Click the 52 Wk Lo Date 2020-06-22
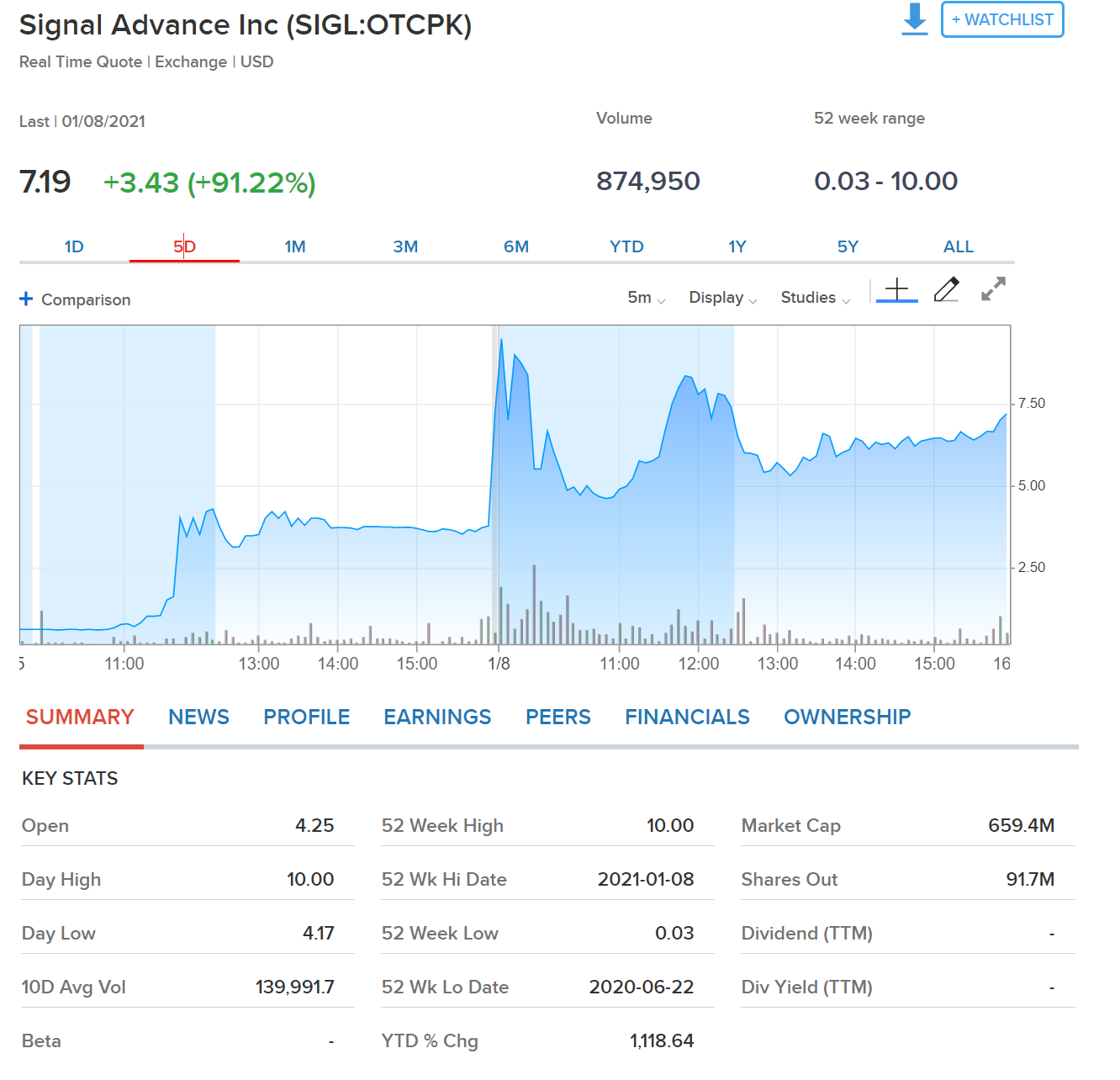 point(642,987)
